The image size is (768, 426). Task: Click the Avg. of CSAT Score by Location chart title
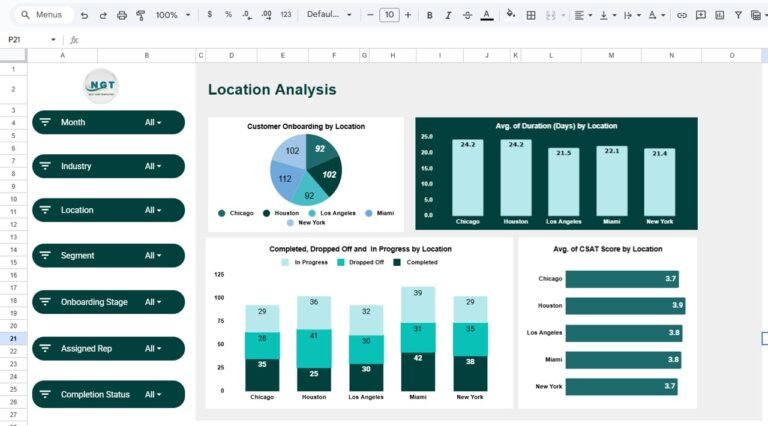[x=607, y=249]
